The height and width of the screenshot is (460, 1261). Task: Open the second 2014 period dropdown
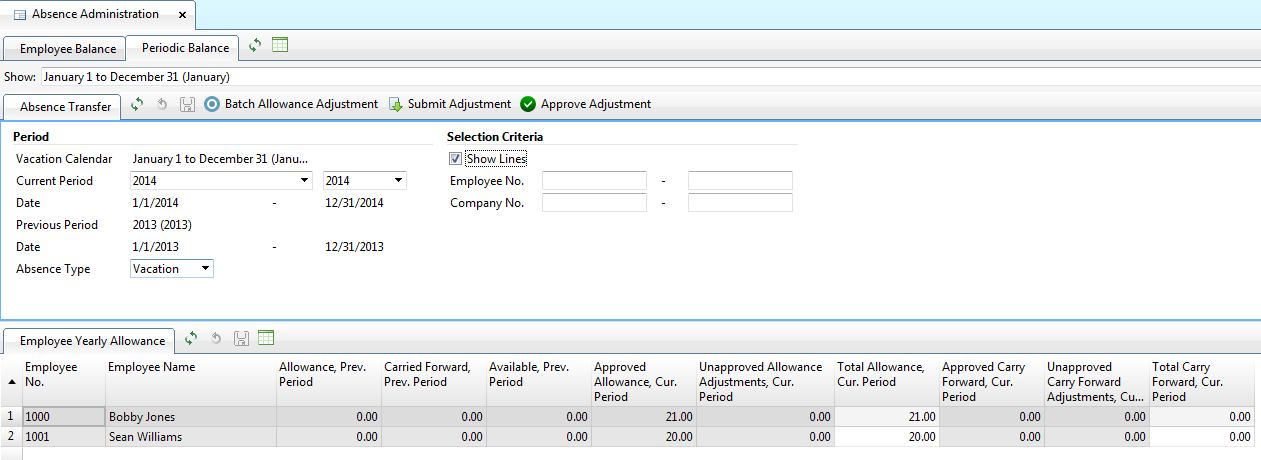[x=398, y=181]
